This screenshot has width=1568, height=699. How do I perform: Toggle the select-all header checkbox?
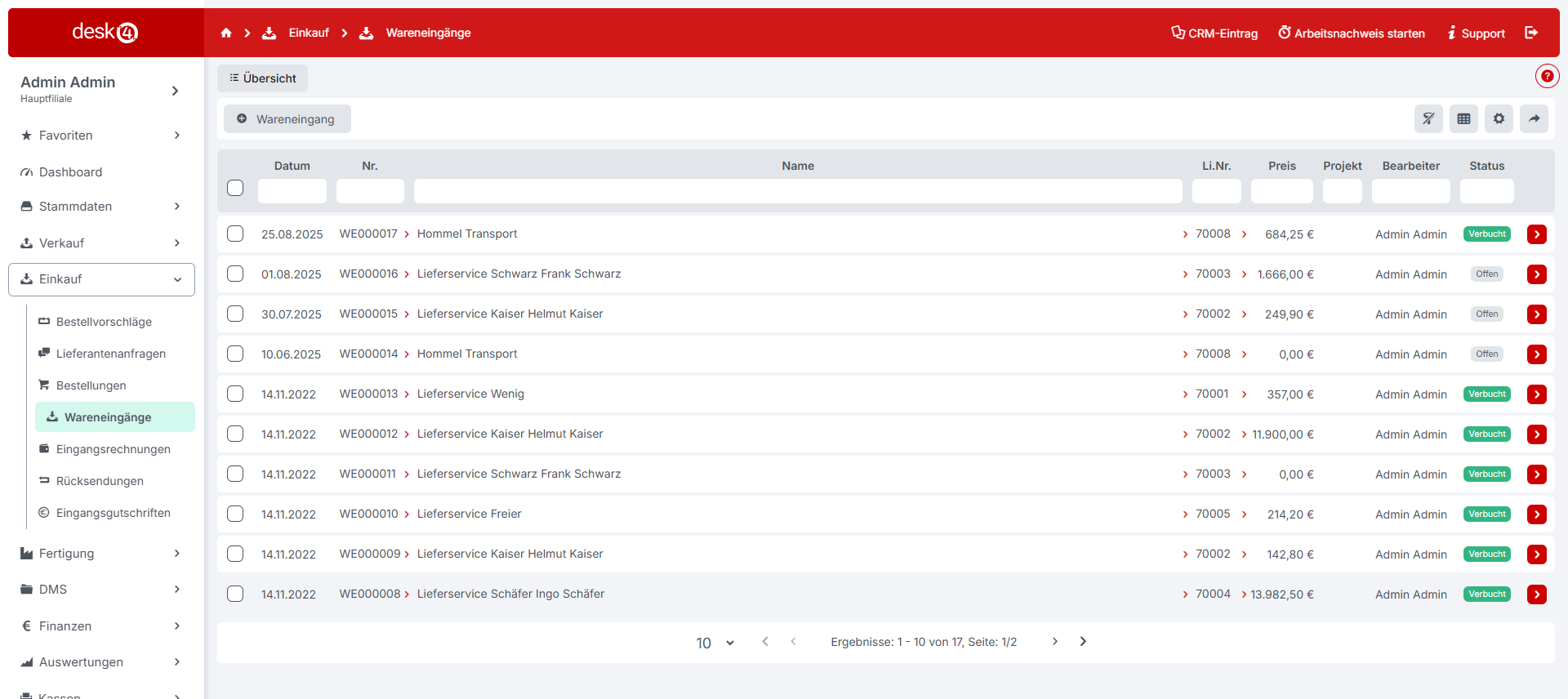tap(235, 188)
